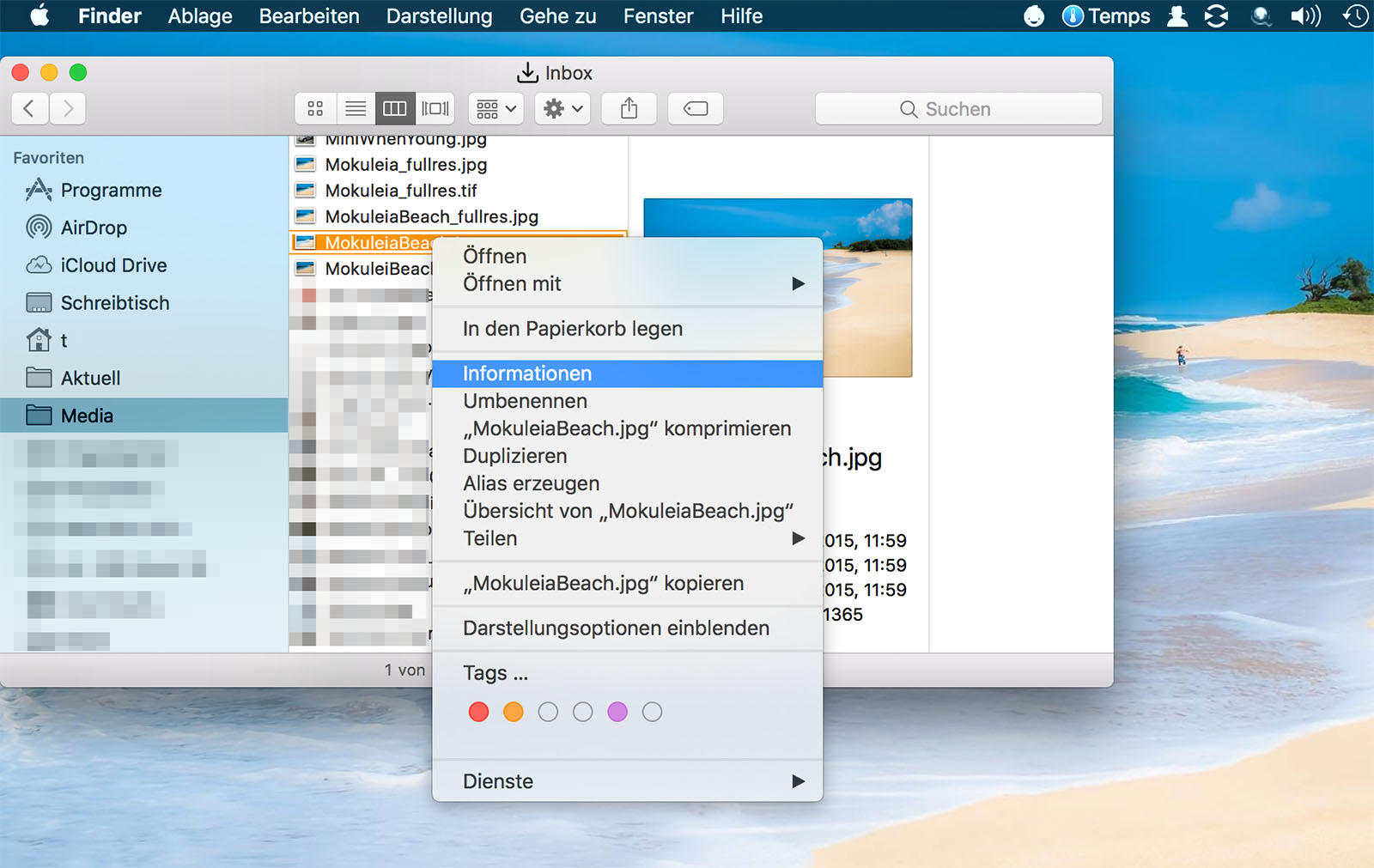Go back with the back arrow
Viewport: 1374px width, 868px height.
[x=29, y=109]
